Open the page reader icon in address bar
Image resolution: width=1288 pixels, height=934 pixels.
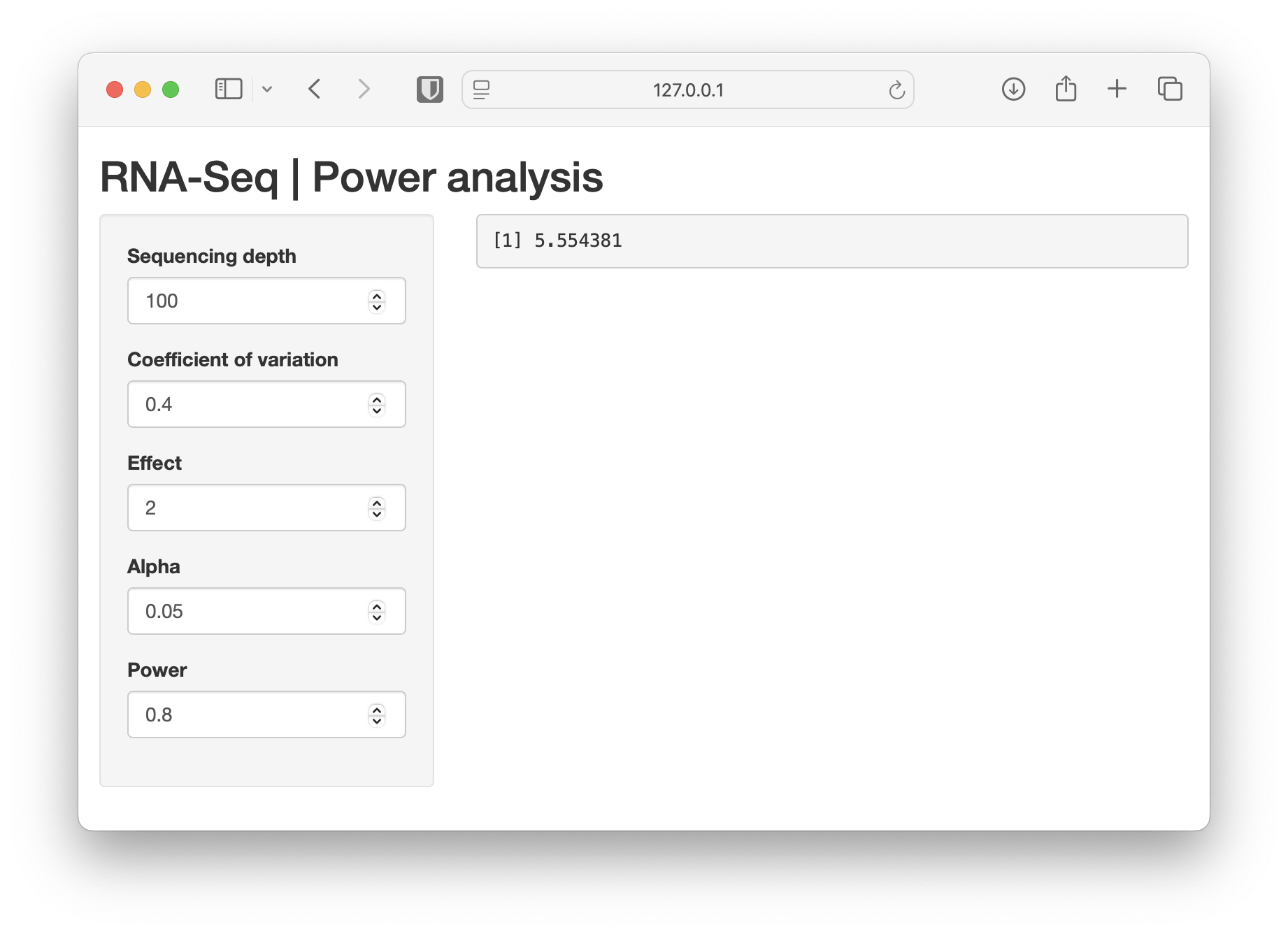482,89
